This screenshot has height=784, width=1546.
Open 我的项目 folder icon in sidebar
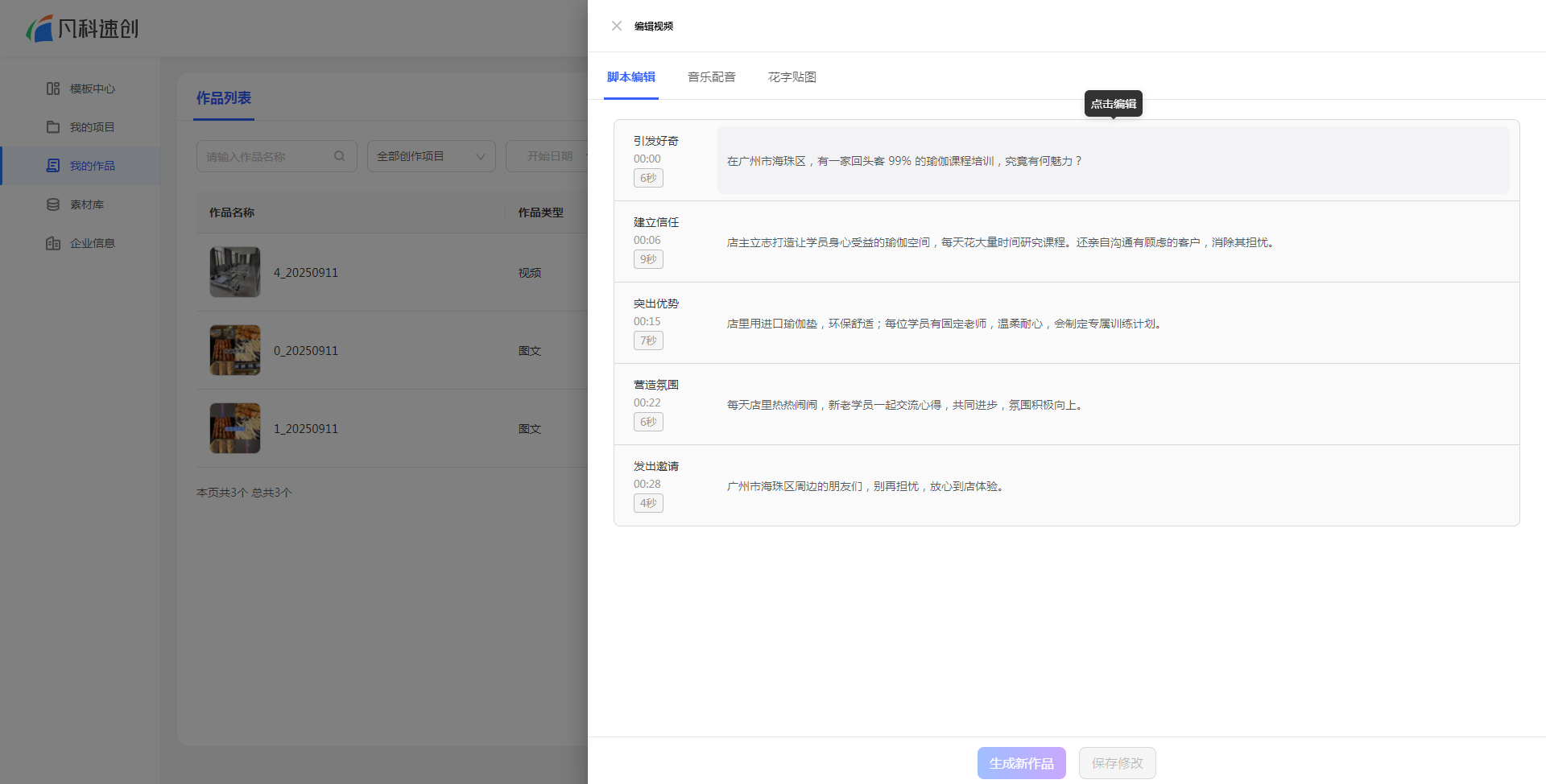[53, 127]
